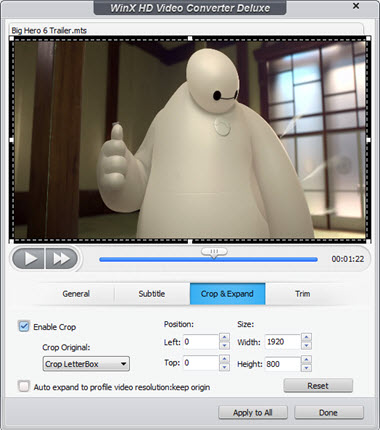Click the Top position input field
This screenshot has width=380, height=430.
(201, 363)
